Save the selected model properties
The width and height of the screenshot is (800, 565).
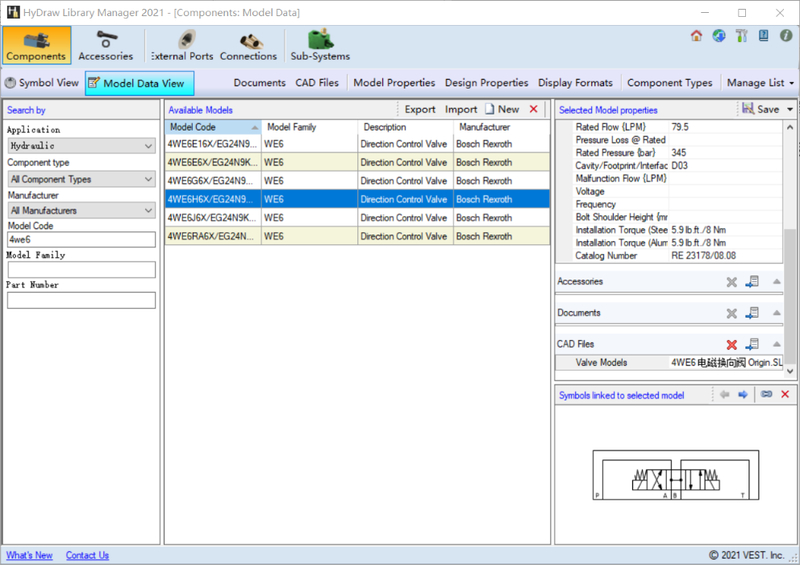click(x=761, y=109)
